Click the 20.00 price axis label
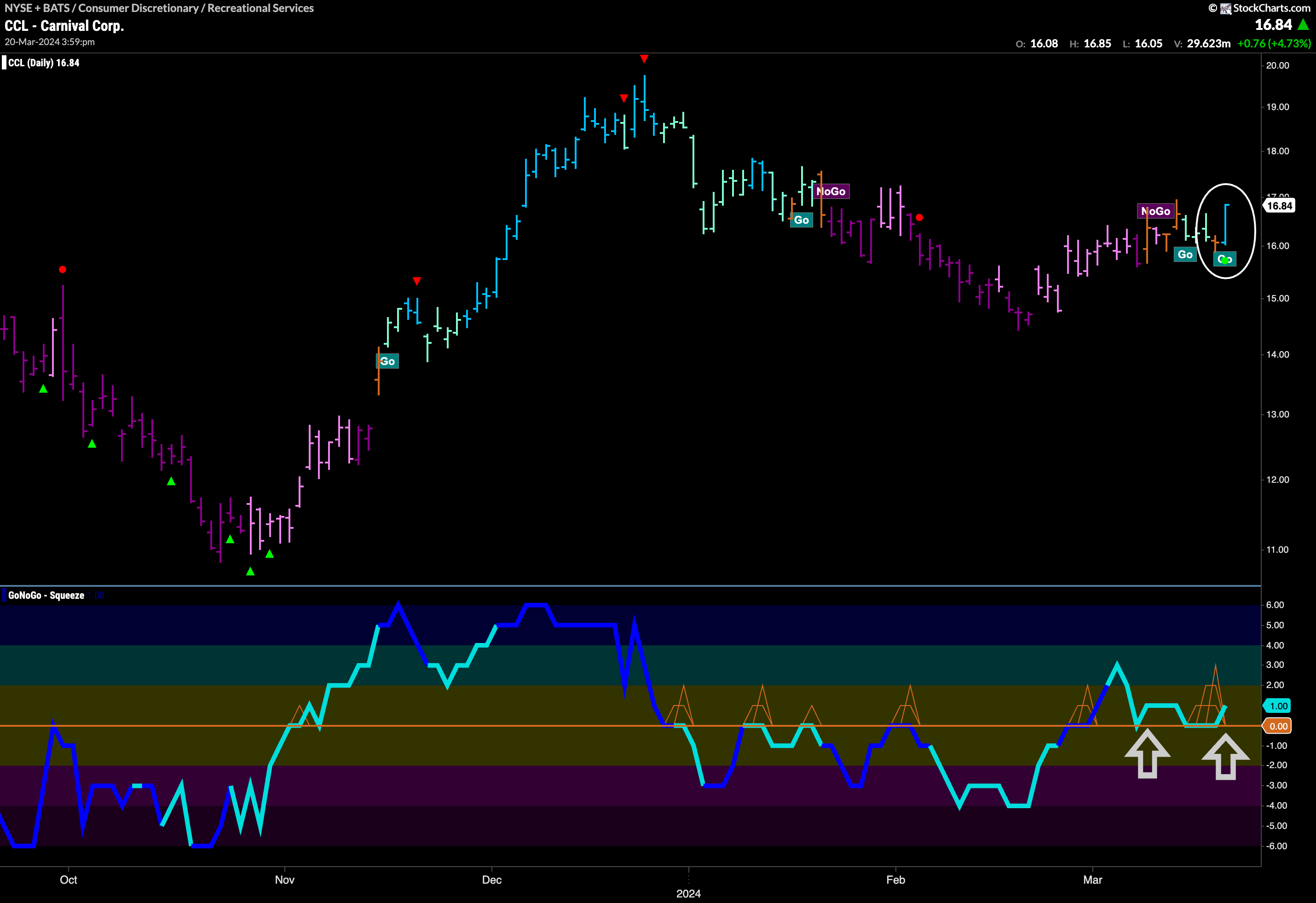The image size is (1316, 903). (1277, 66)
